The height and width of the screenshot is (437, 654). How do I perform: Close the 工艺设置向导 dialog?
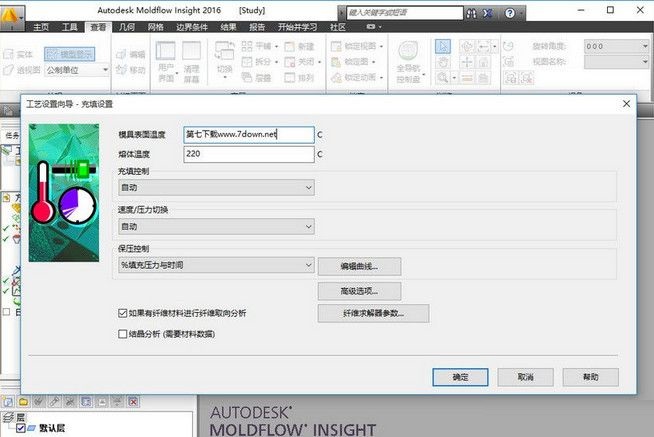[x=626, y=104]
